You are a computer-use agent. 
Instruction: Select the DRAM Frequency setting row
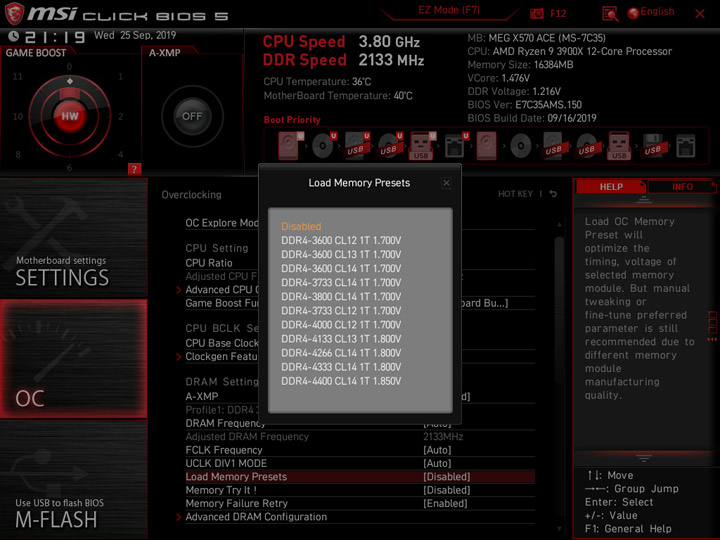coord(360,423)
